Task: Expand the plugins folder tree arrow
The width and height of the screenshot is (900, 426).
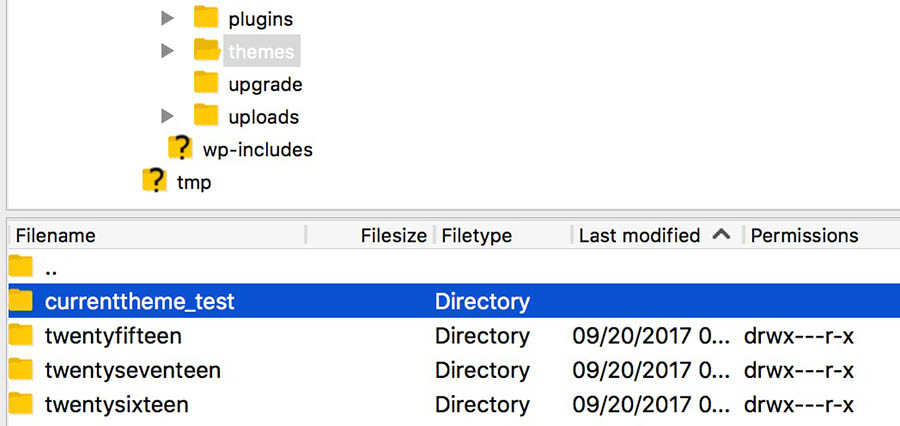Action: (168, 18)
